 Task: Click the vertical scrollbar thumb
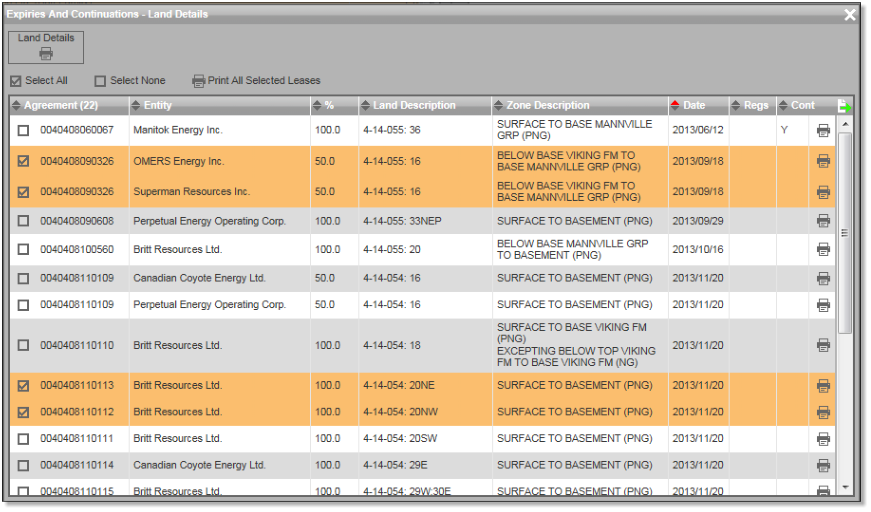click(x=845, y=233)
